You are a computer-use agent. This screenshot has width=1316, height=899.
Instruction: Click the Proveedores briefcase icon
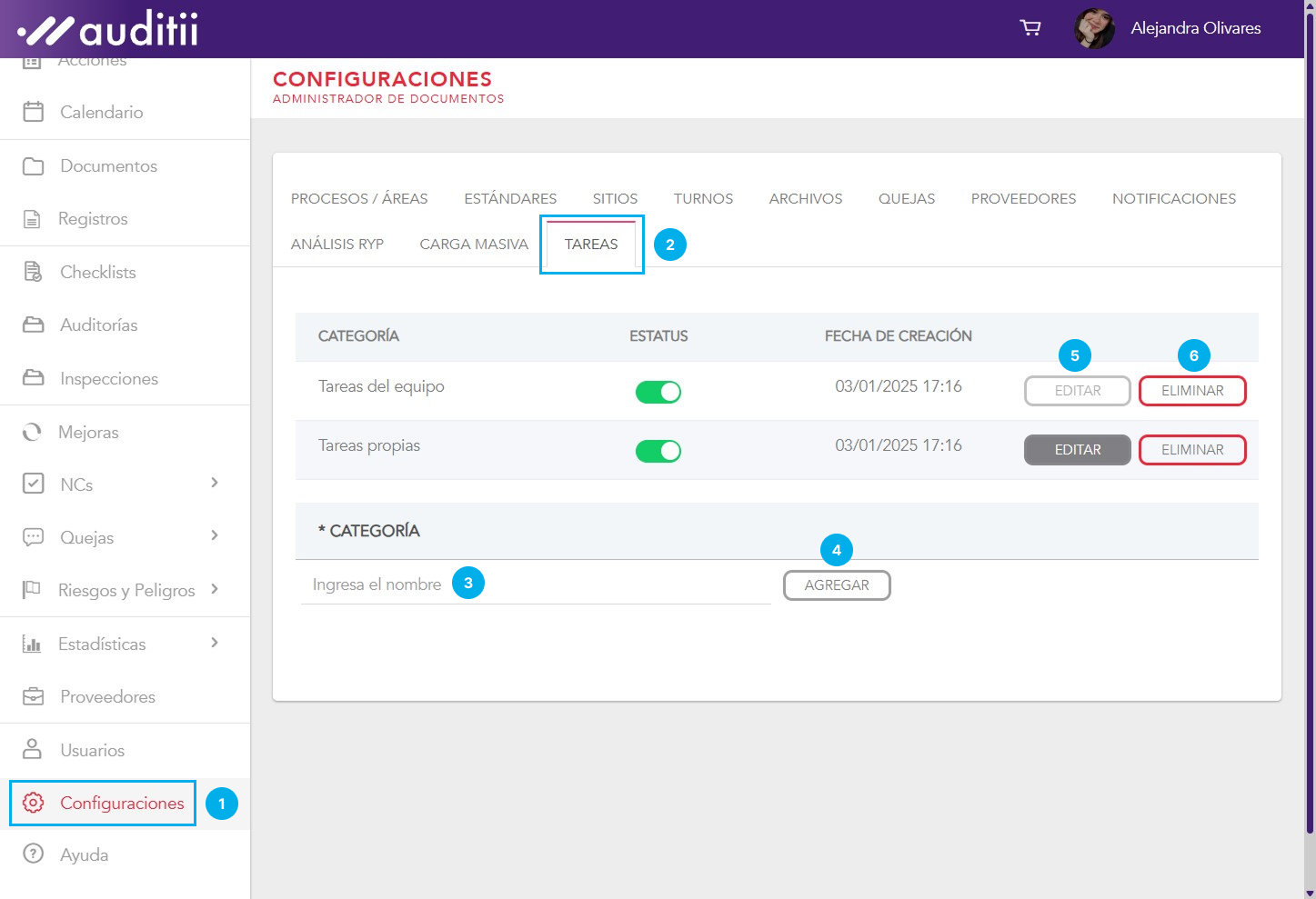pyautogui.click(x=33, y=696)
